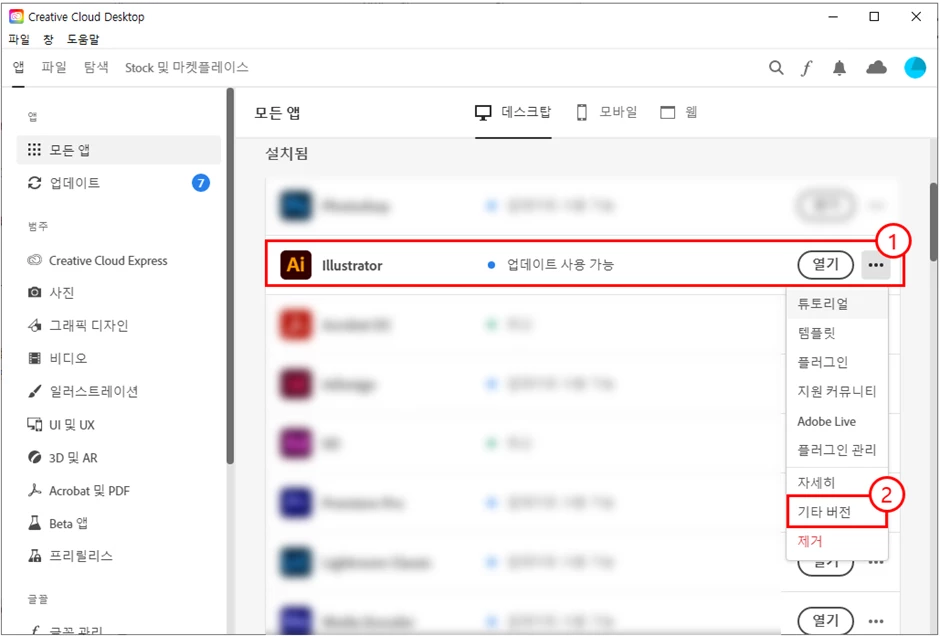The image size is (940, 636).
Task: Click the 모든 앱 page heading
Action: pyautogui.click(x=277, y=113)
